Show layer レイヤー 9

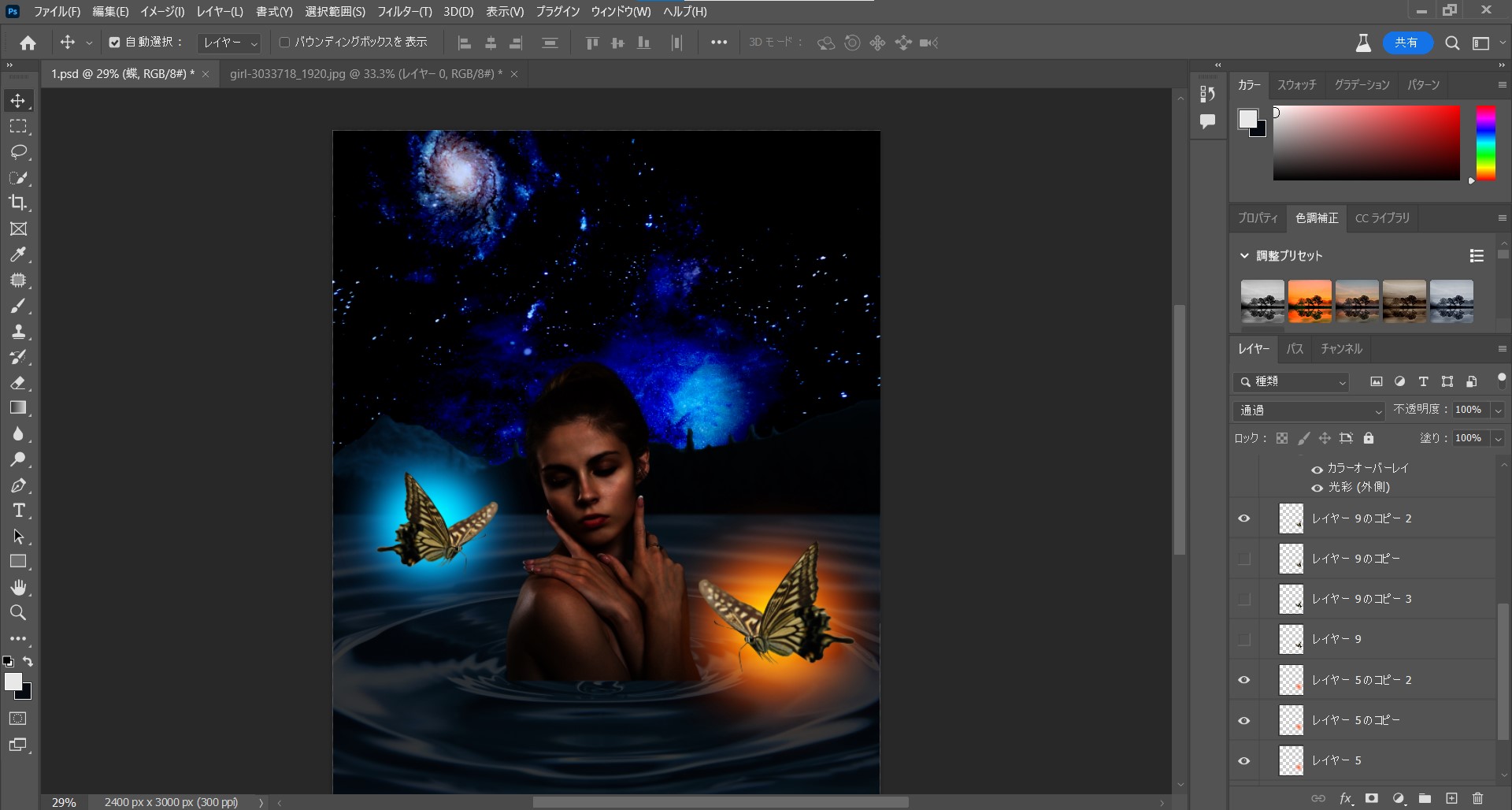(x=1244, y=639)
